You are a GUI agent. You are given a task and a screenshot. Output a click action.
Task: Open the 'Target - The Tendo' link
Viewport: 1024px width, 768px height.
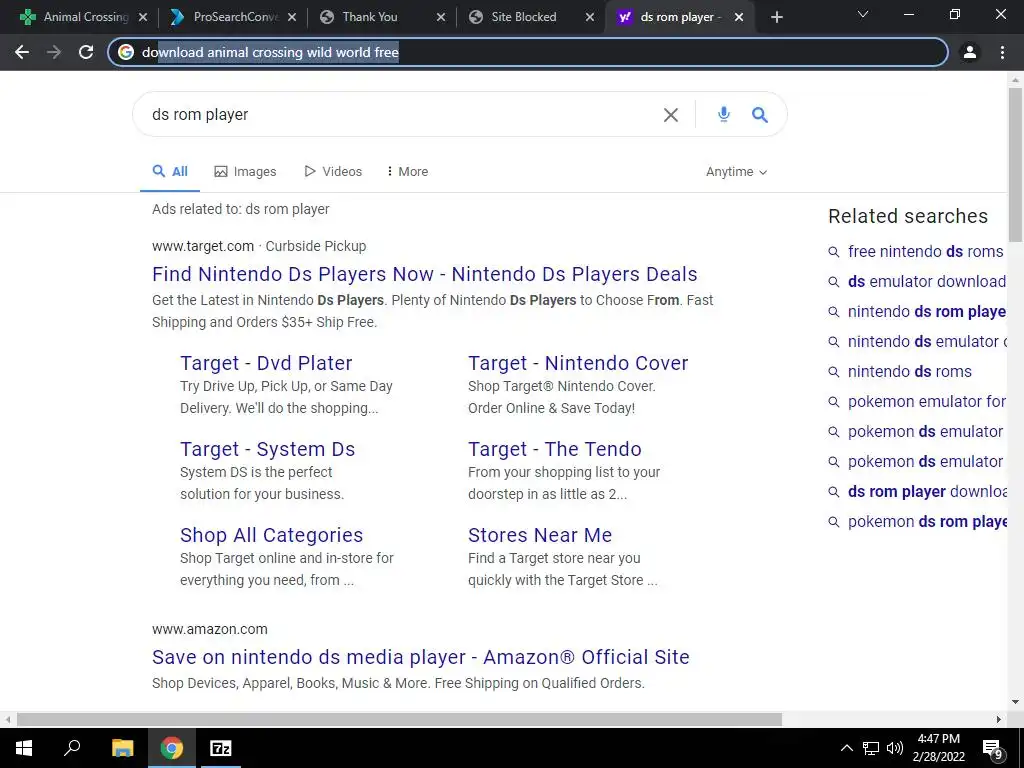[x=554, y=449]
